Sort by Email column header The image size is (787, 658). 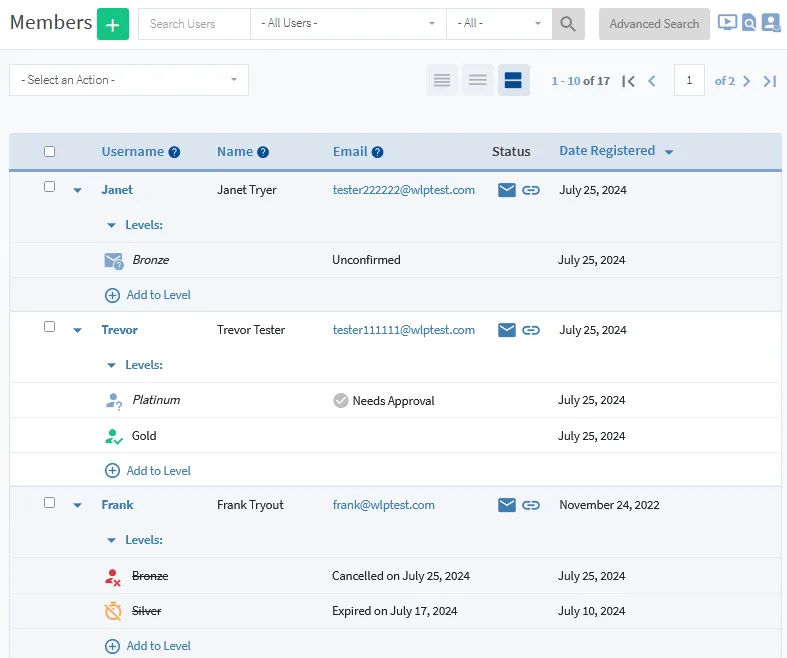[x=350, y=152]
